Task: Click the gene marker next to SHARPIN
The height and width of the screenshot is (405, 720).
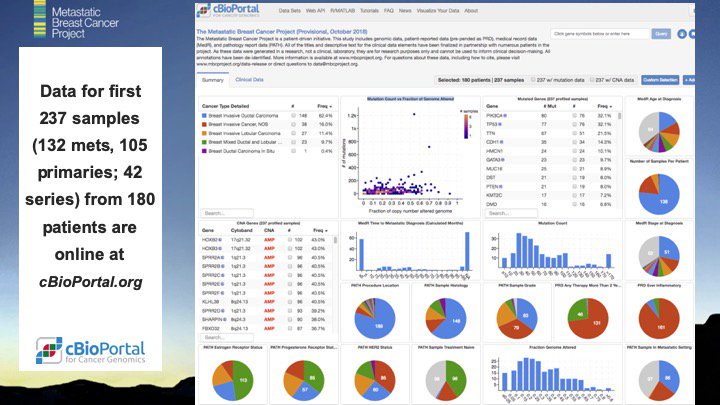Action: tap(225, 319)
